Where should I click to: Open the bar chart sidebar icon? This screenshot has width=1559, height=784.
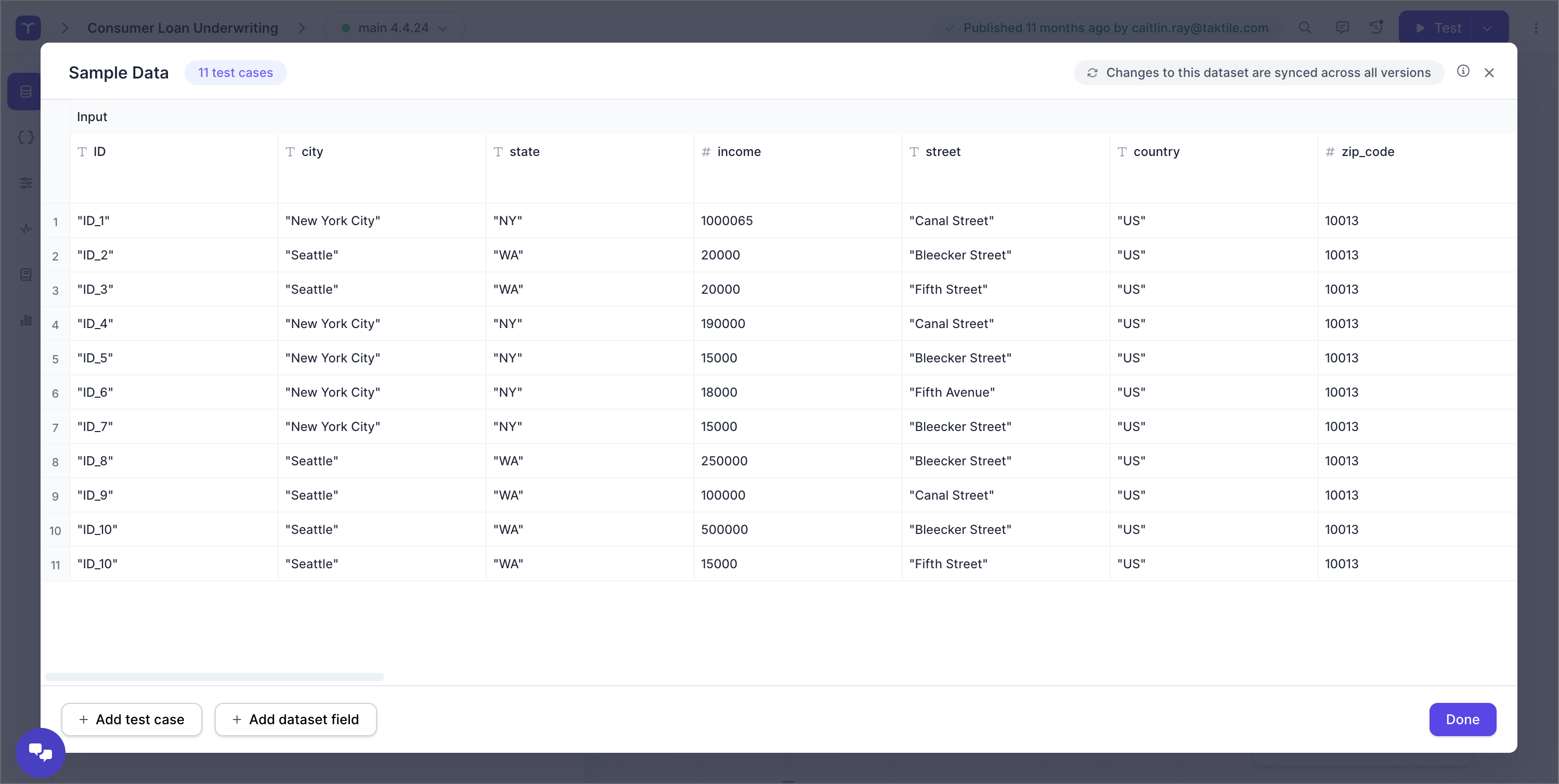click(25, 320)
